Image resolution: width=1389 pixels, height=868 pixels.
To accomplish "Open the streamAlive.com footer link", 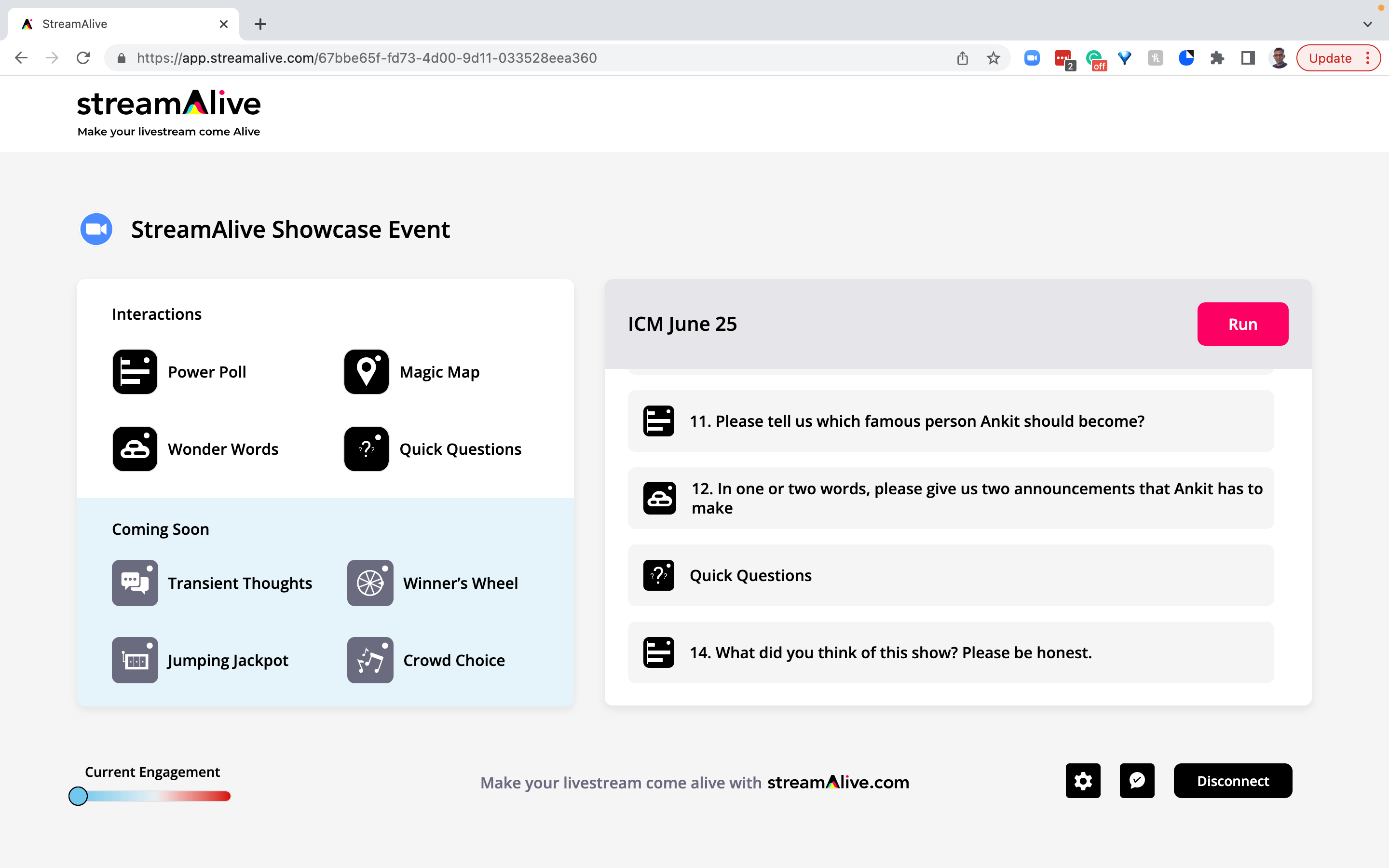I will [838, 783].
